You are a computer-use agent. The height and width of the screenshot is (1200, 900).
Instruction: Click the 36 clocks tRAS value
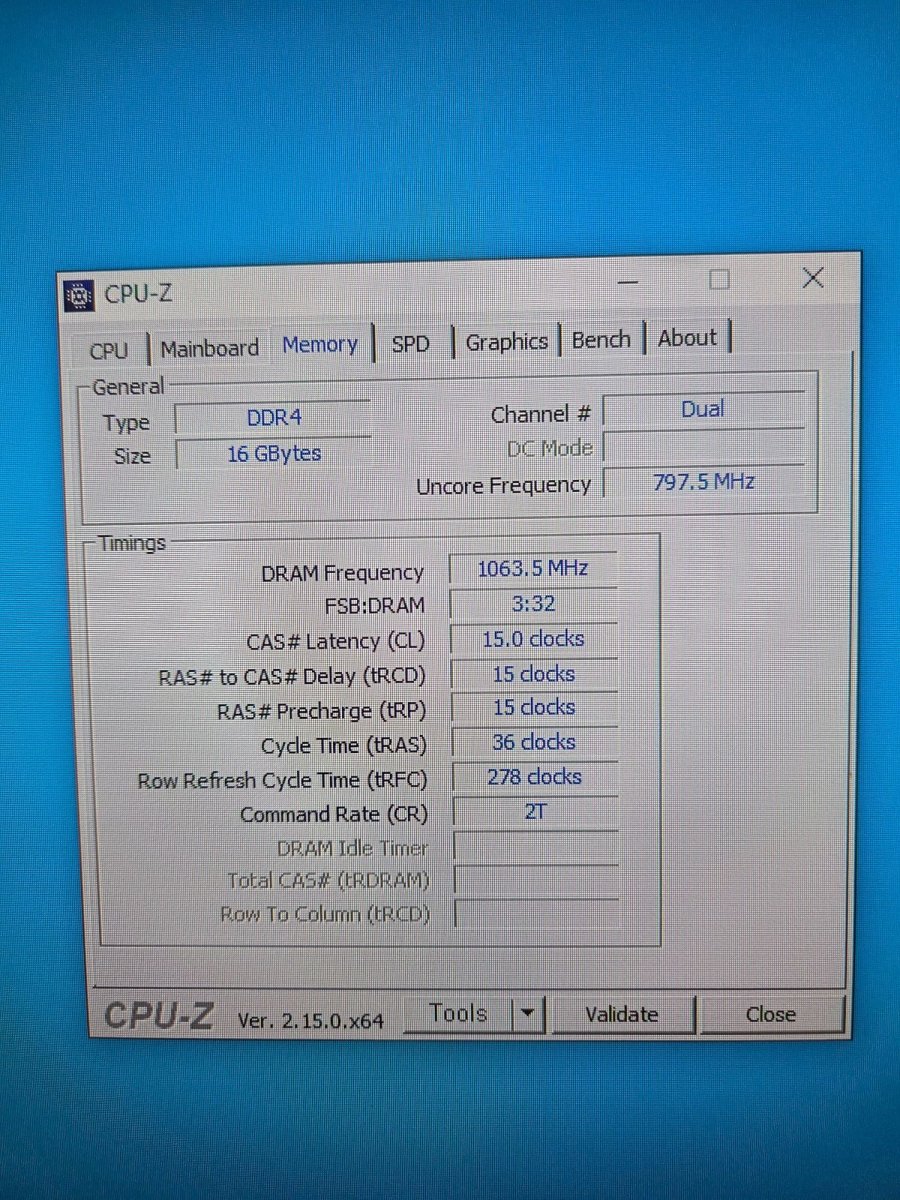point(535,743)
